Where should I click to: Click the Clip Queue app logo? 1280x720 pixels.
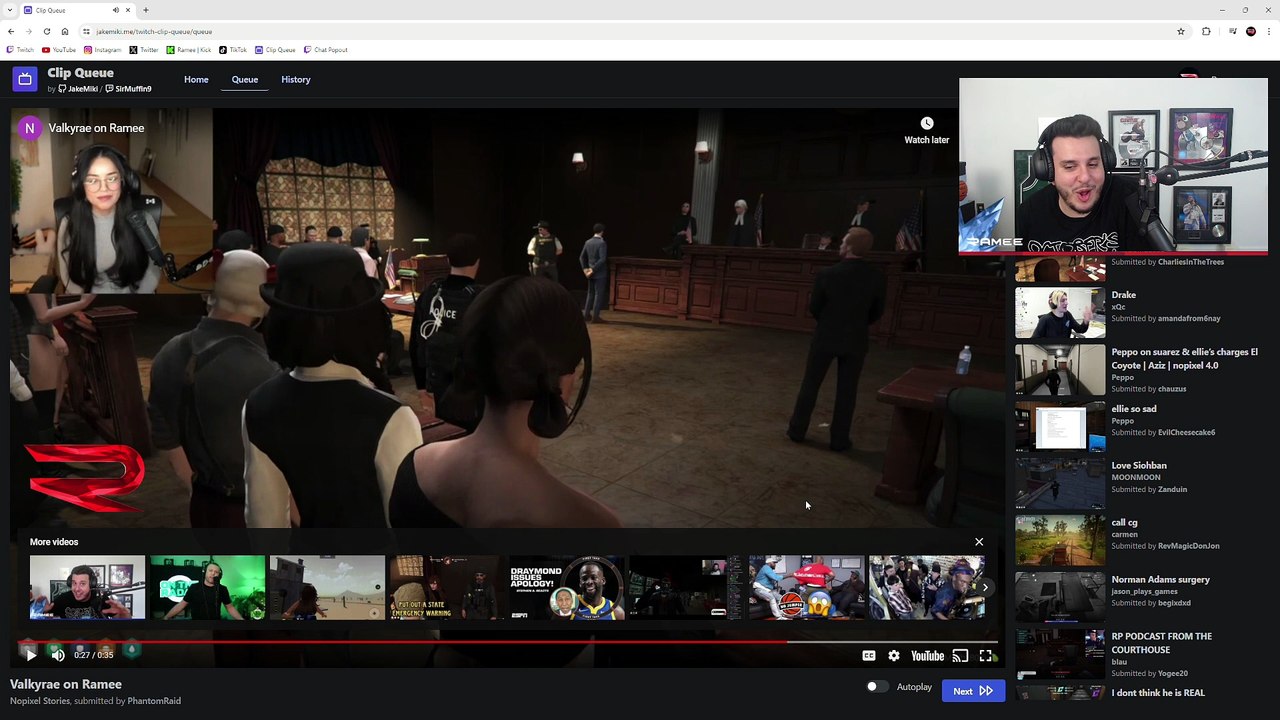(25, 78)
